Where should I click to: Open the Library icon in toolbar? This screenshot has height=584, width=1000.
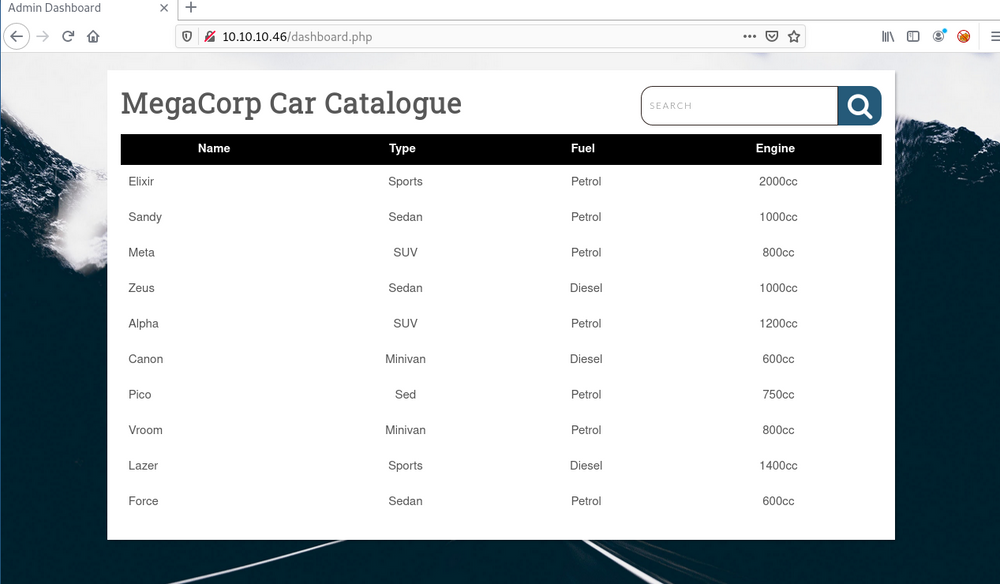click(x=888, y=36)
